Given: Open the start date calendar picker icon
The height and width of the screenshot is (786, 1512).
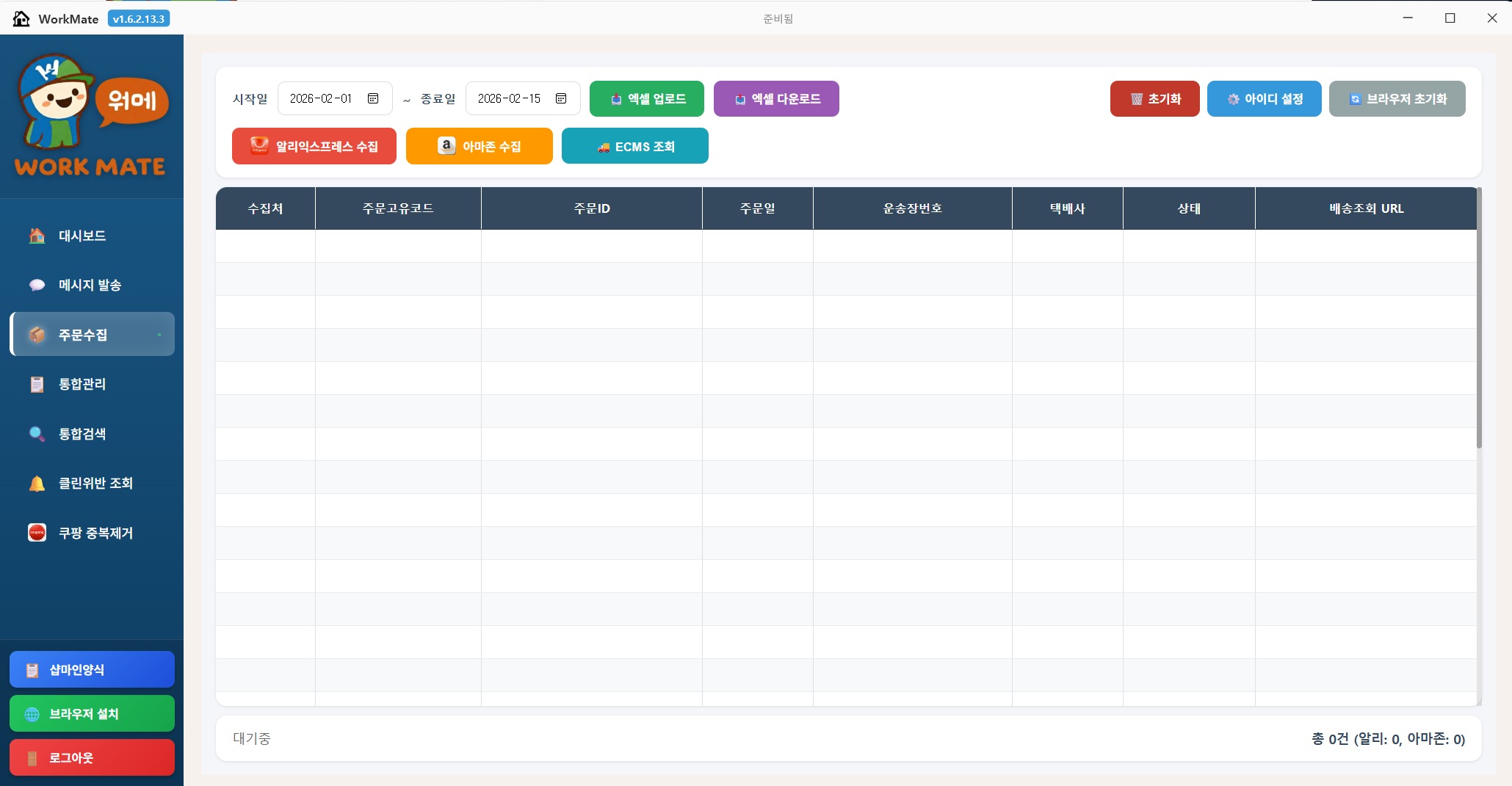Looking at the screenshot, I should (373, 98).
